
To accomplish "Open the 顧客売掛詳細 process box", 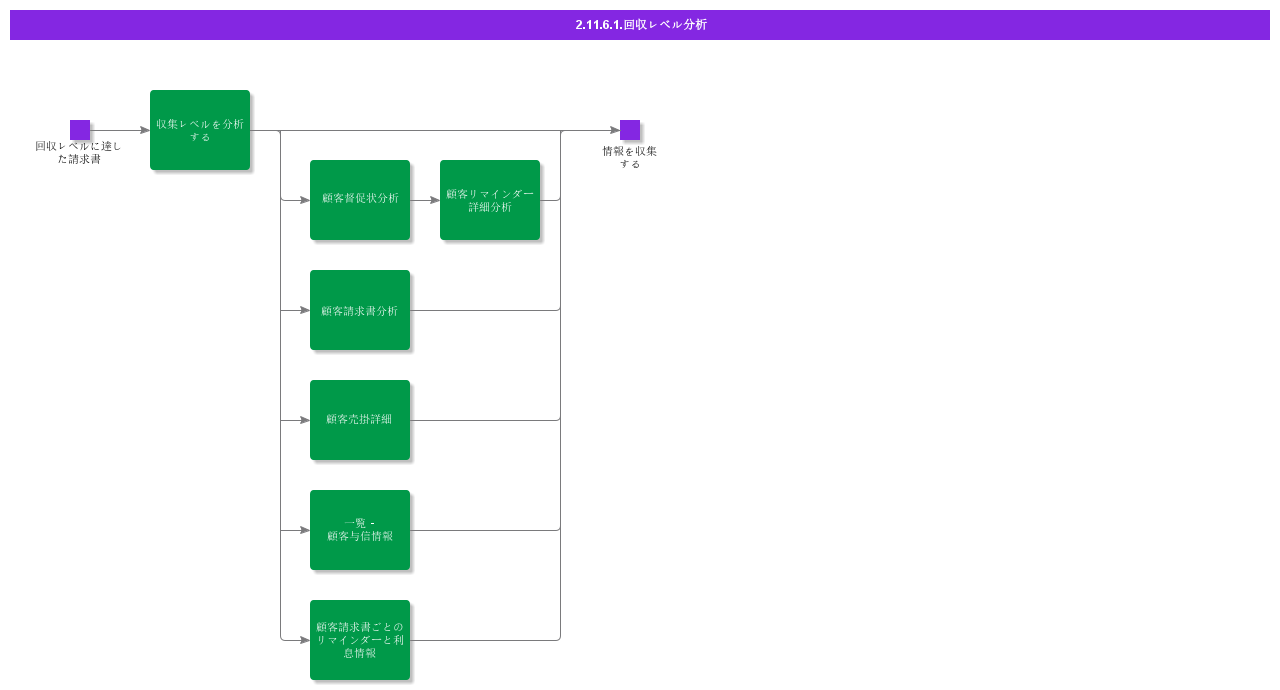I will point(360,420).
